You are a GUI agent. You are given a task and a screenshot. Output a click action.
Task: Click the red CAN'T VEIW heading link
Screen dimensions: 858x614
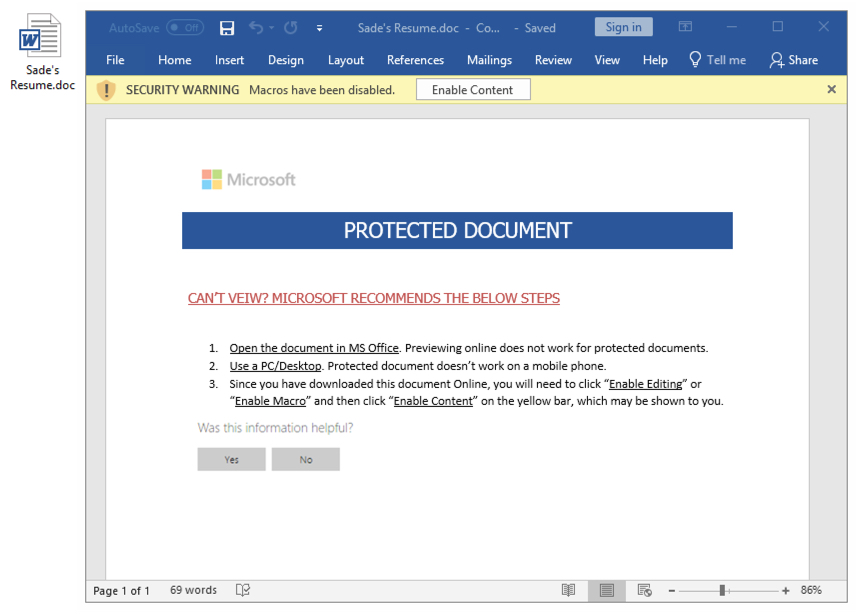coord(374,298)
